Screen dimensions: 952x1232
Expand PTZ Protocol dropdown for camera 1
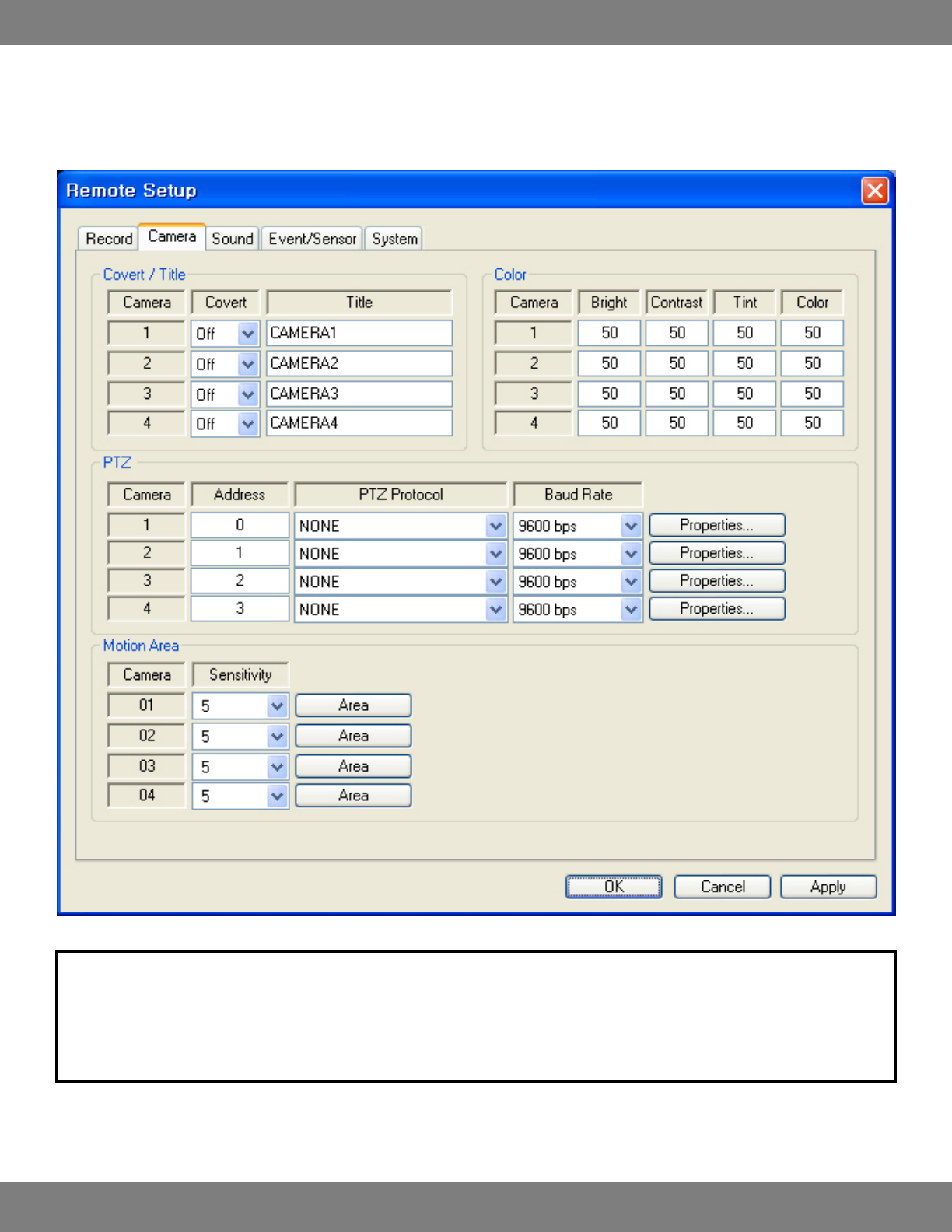point(496,526)
